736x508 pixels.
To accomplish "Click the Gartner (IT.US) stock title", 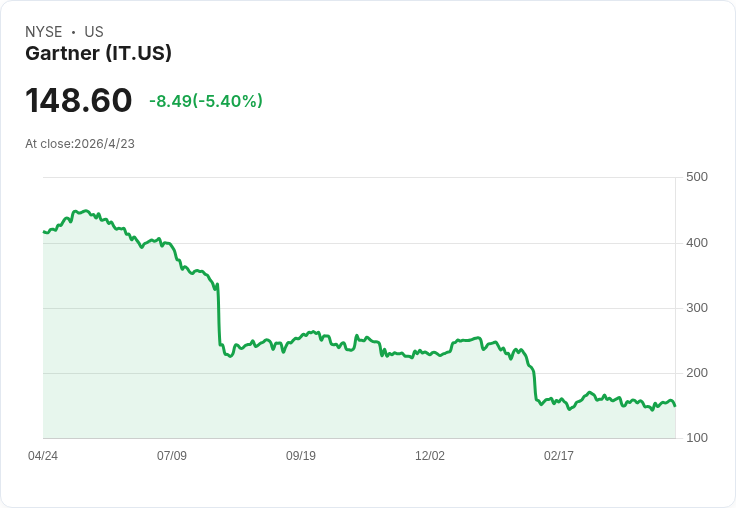I will (x=98, y=54).
